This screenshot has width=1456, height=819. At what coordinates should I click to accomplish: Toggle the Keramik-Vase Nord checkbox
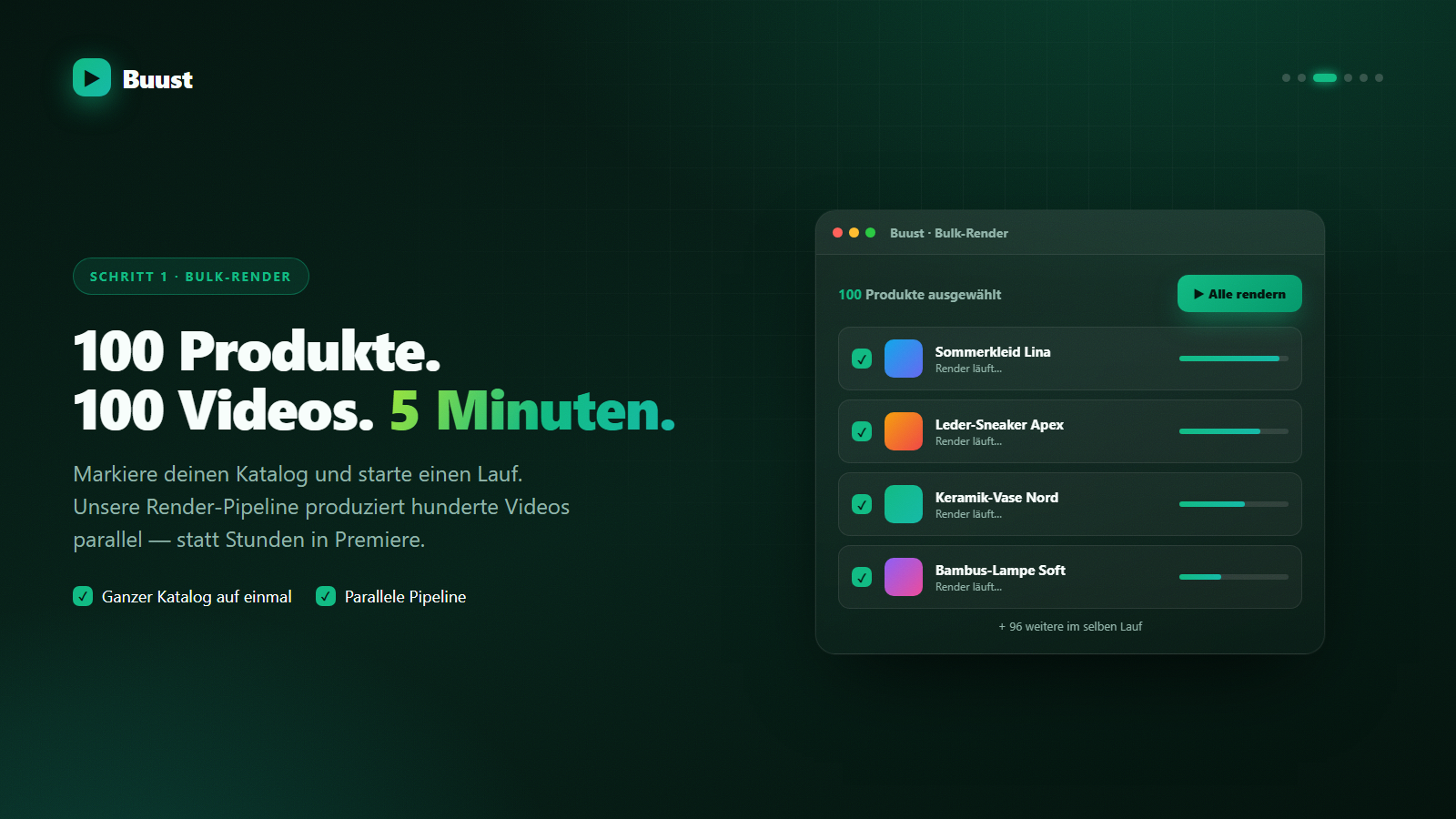click(862, 504)
